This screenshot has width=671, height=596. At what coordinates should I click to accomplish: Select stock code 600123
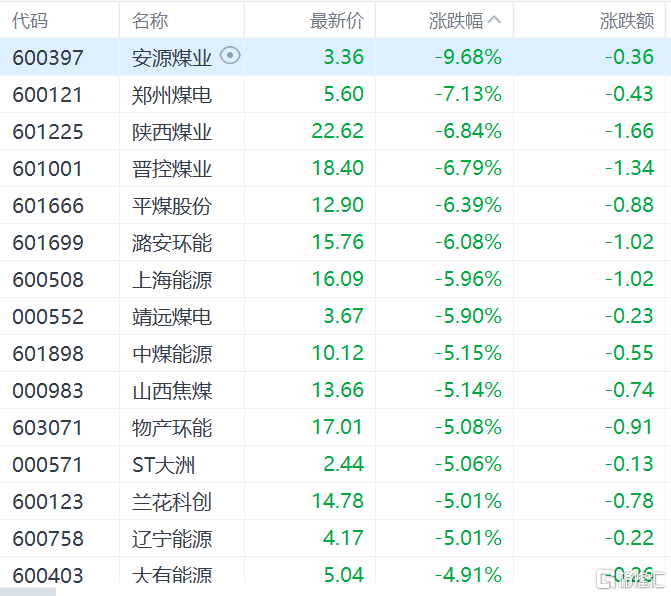[48, 502]
